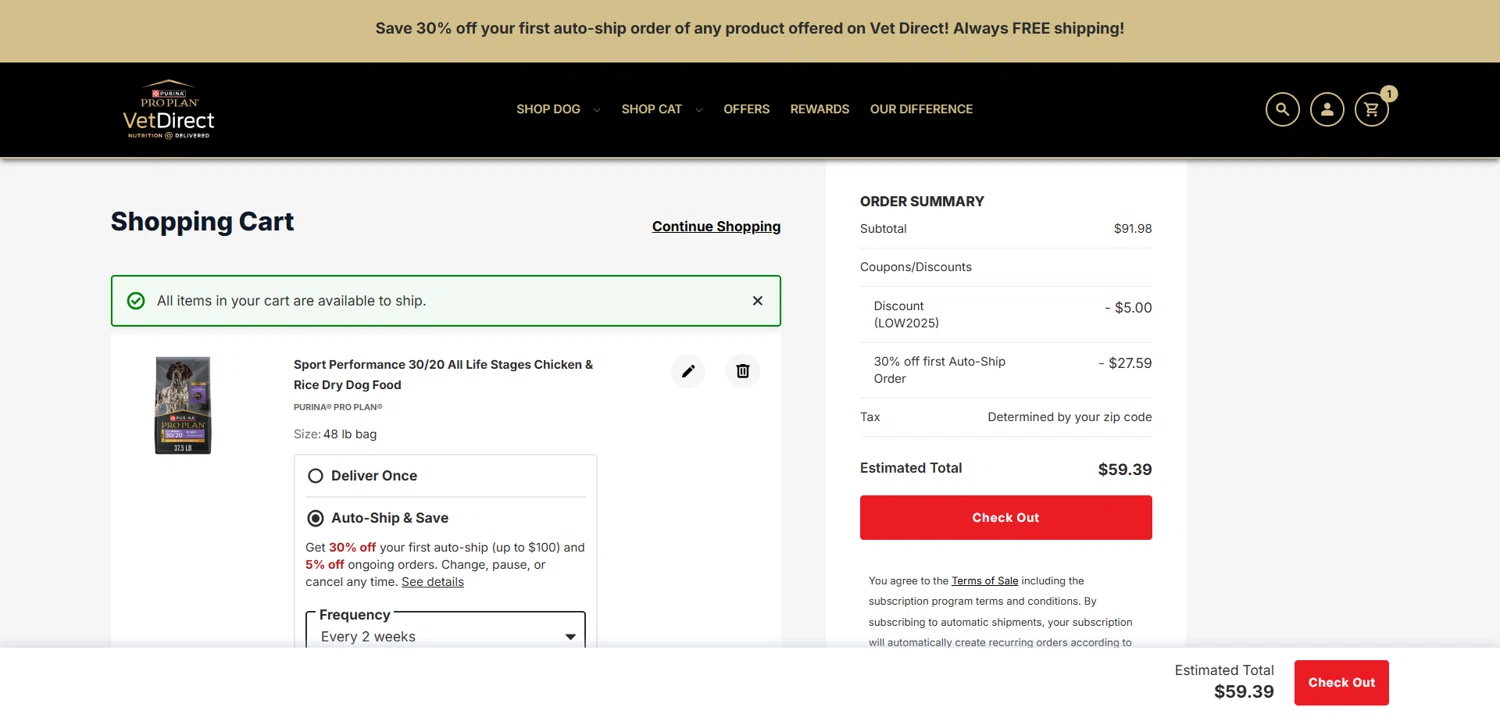Expand the Shop Dog menu chevron
Screen dimensions: 1500x718
597,110
